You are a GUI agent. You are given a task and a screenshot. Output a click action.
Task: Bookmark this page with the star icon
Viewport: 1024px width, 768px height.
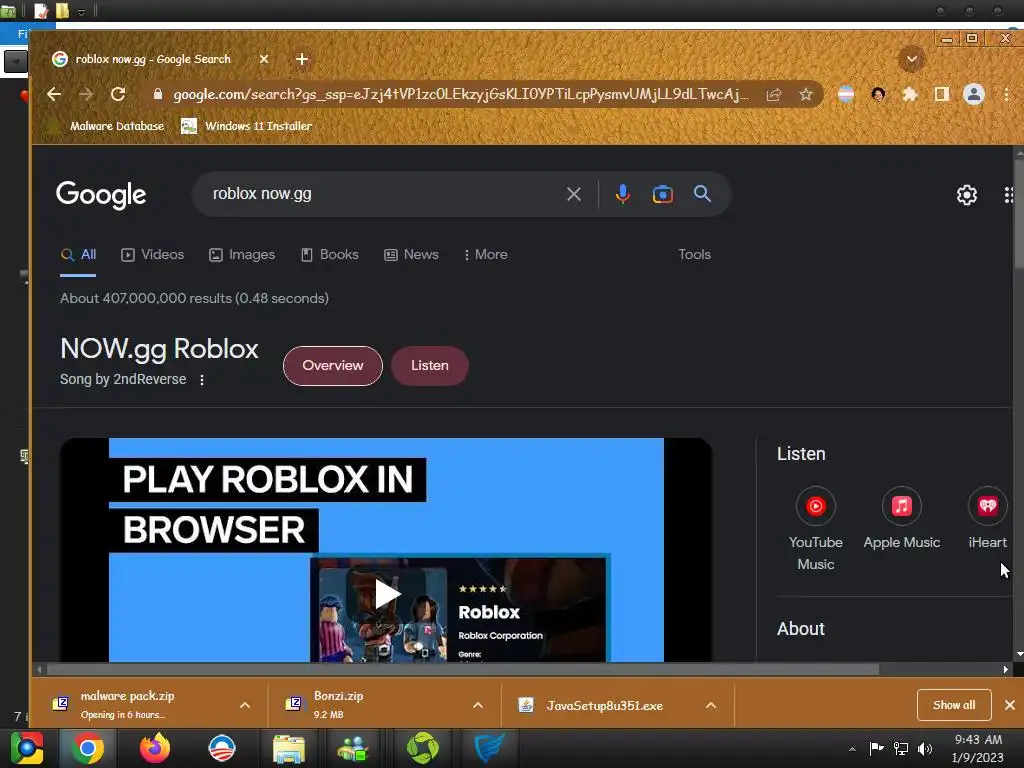tap(806, 95)
